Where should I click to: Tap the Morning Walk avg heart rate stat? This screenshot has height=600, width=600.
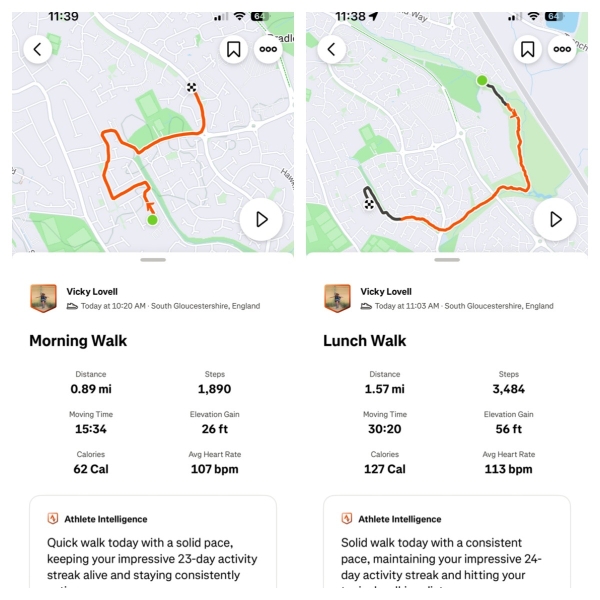215,462
